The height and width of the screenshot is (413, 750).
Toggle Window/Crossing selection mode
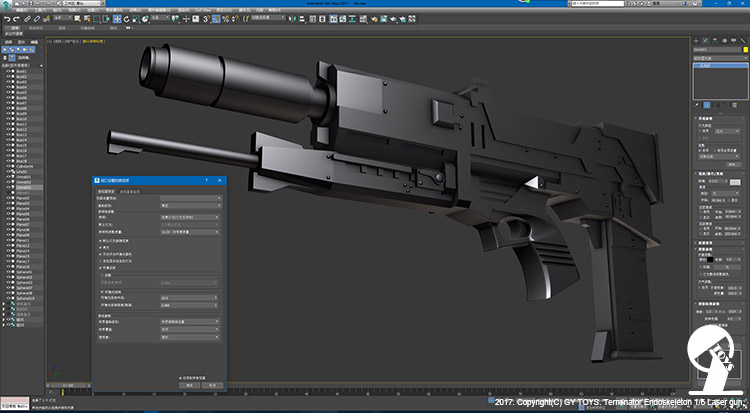106,19
